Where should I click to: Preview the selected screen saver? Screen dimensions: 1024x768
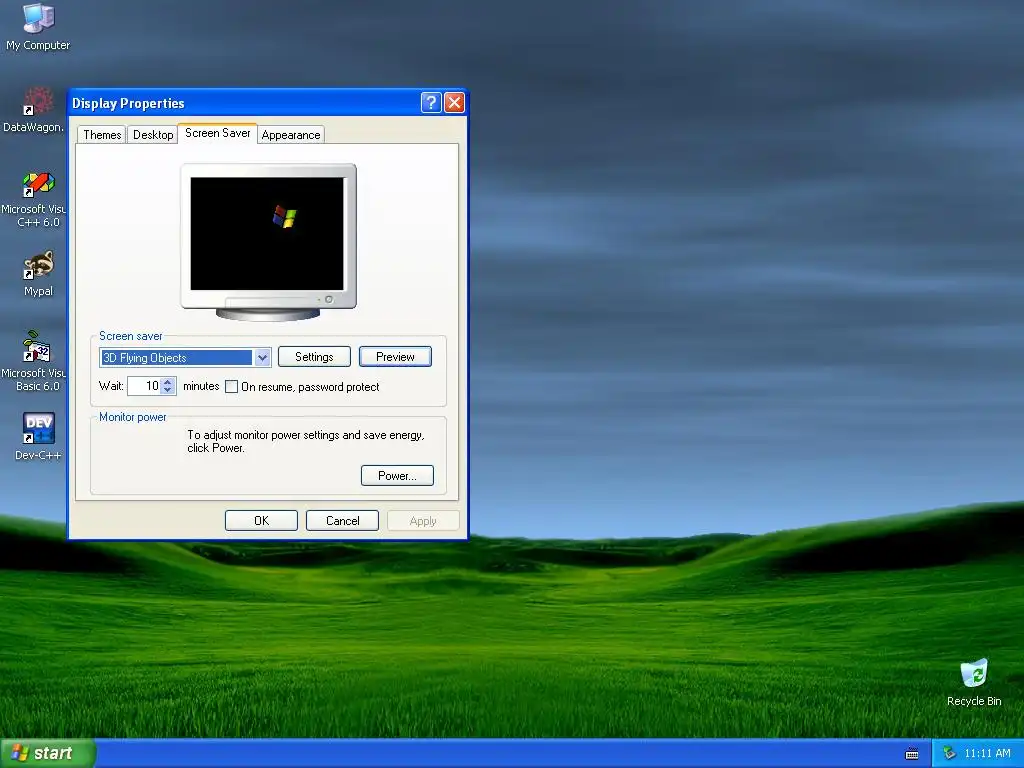395,357
